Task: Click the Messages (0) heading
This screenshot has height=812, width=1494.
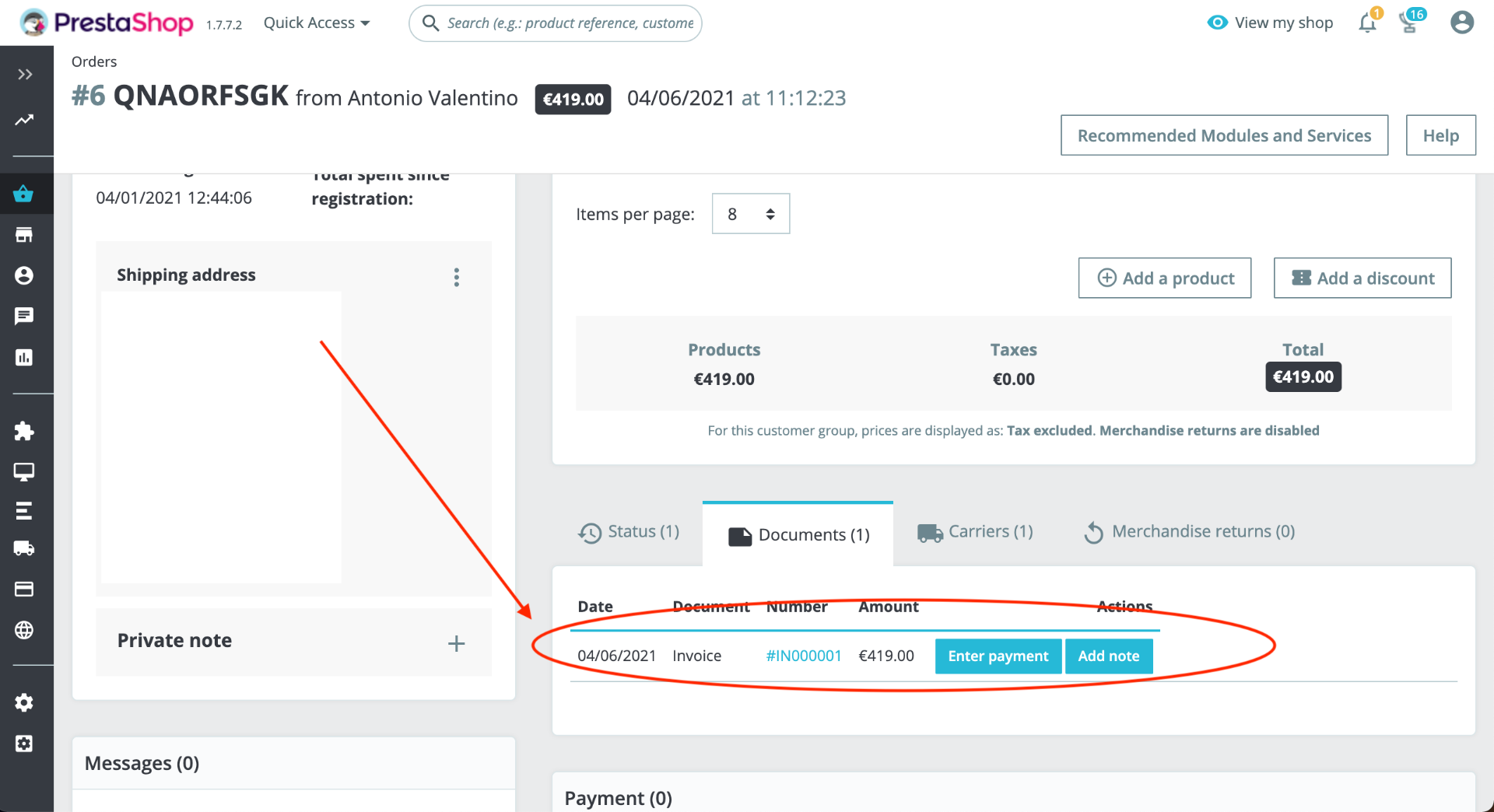Action: [142, 763]
